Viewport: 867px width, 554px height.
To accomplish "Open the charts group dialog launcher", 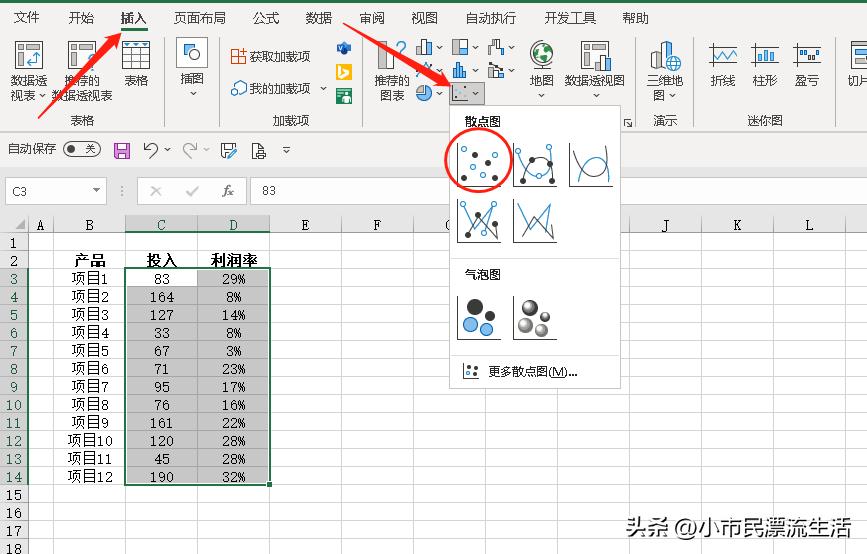I will click(x=628, y=123).
